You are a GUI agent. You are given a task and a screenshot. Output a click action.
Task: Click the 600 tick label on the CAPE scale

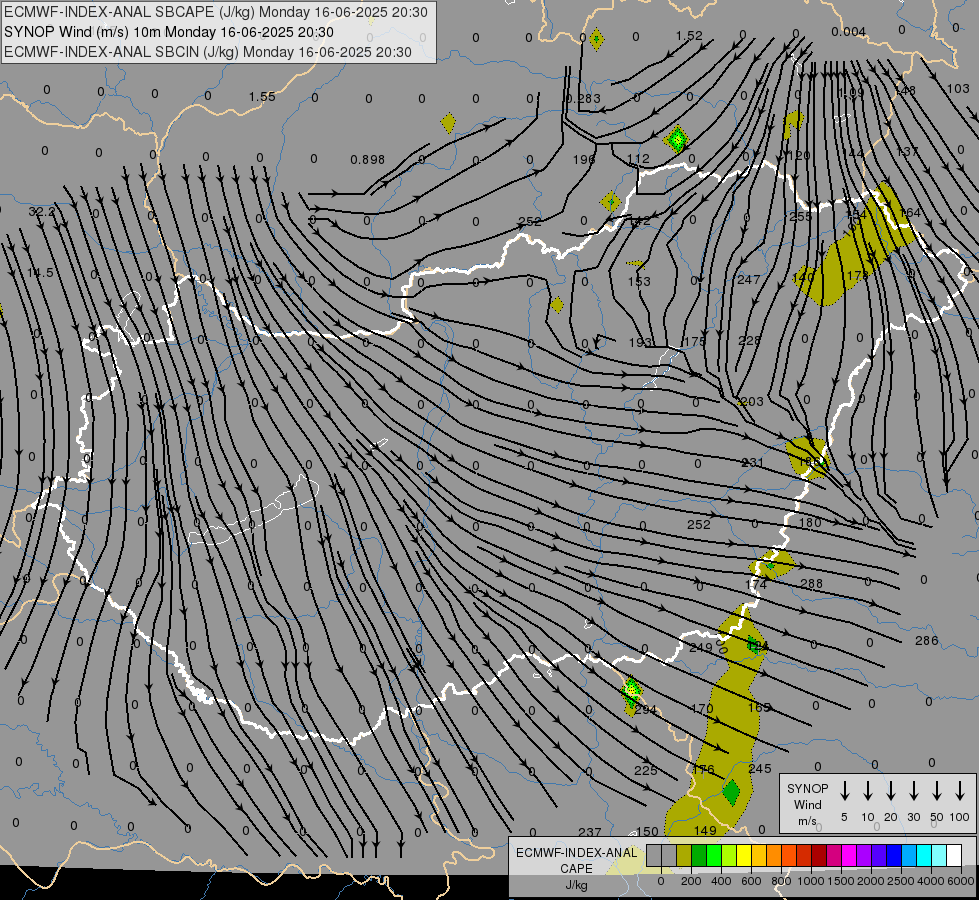(x=751, y=881)
